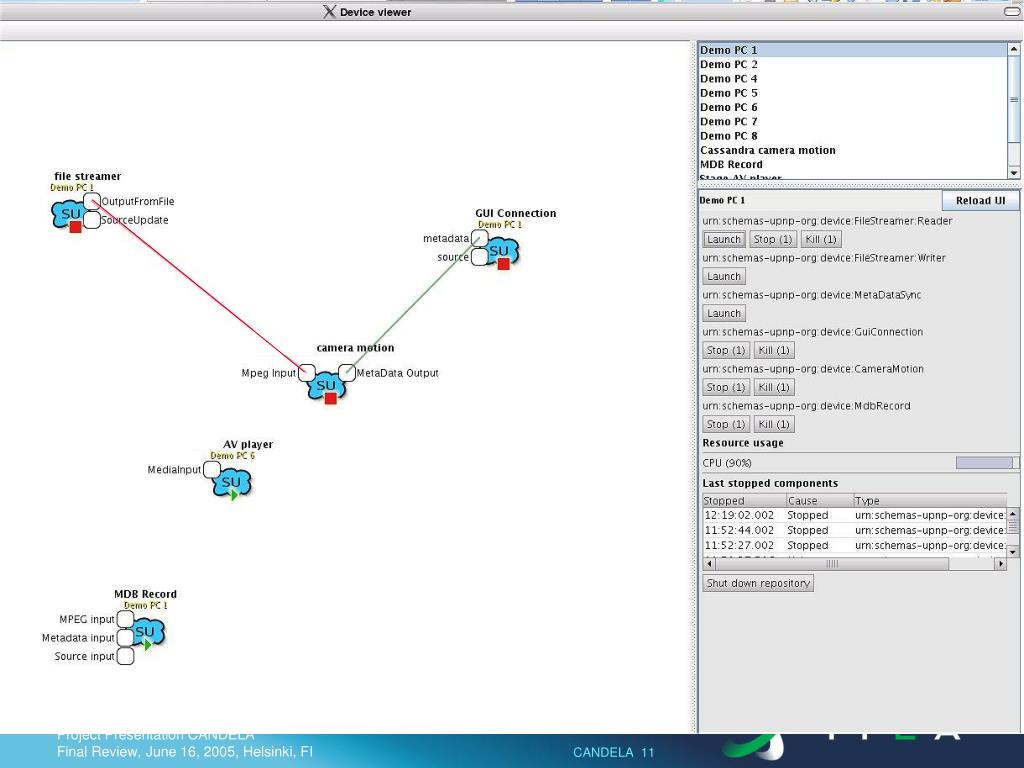The width and height of the screenshot is (1024, 768).
Task: Click the CPU (90%) usage bar
Action: click(987, 463)
